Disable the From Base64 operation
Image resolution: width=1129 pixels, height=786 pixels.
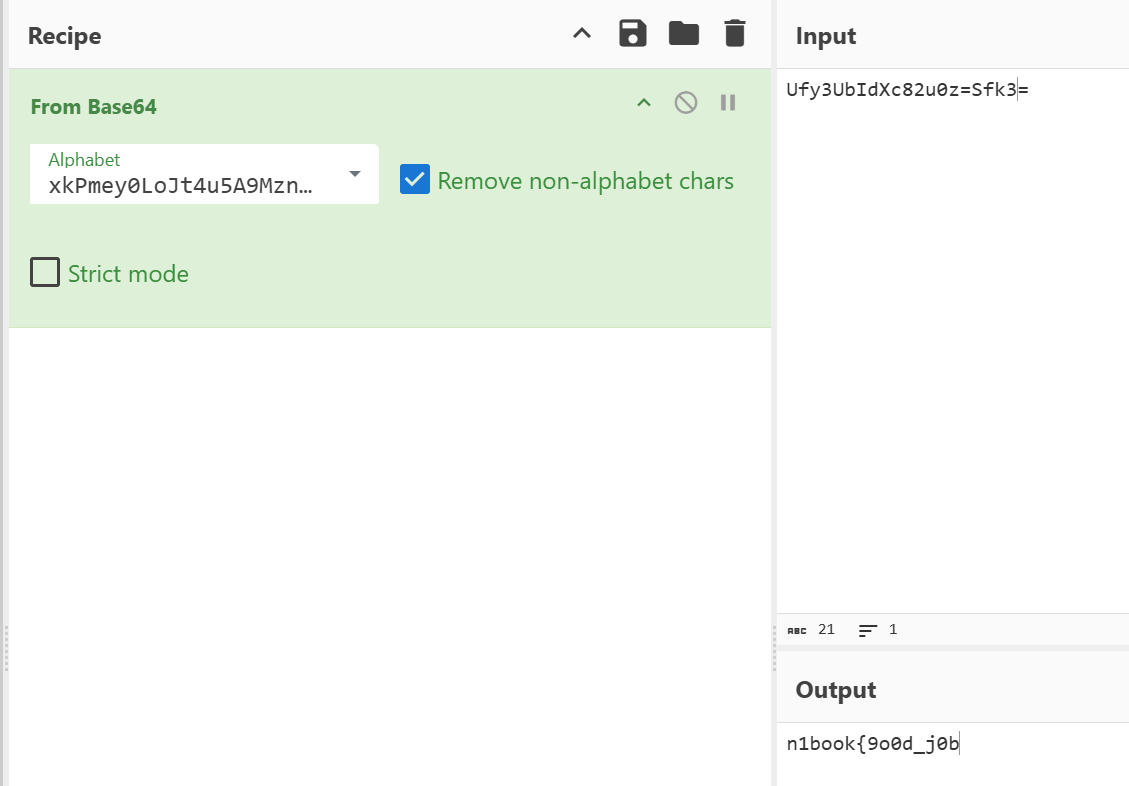tap(685, 103)
